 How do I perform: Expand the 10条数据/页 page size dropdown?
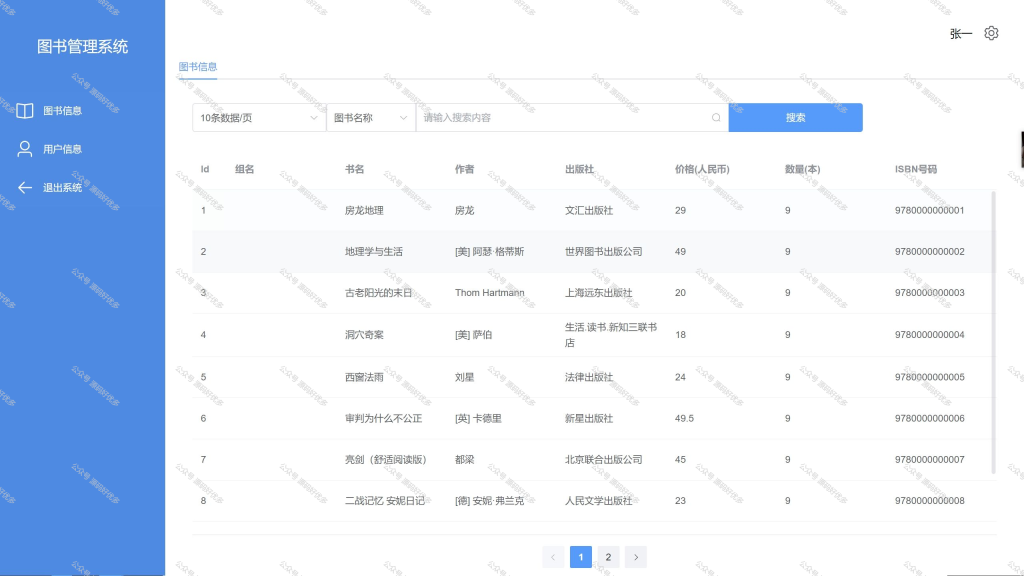(259, 118)
